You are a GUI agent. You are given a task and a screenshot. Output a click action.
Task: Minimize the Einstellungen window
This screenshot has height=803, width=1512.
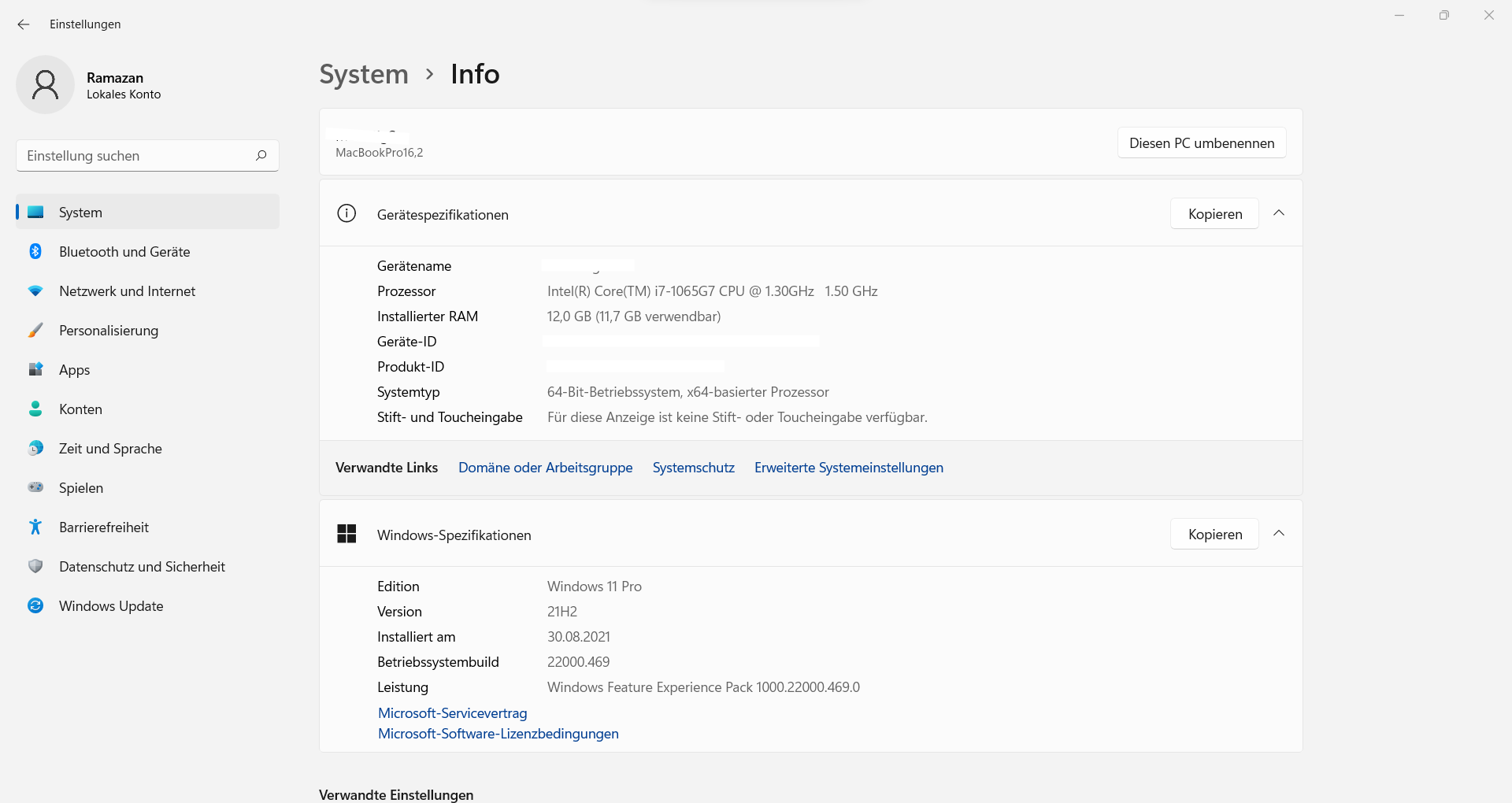[1399, 15]
